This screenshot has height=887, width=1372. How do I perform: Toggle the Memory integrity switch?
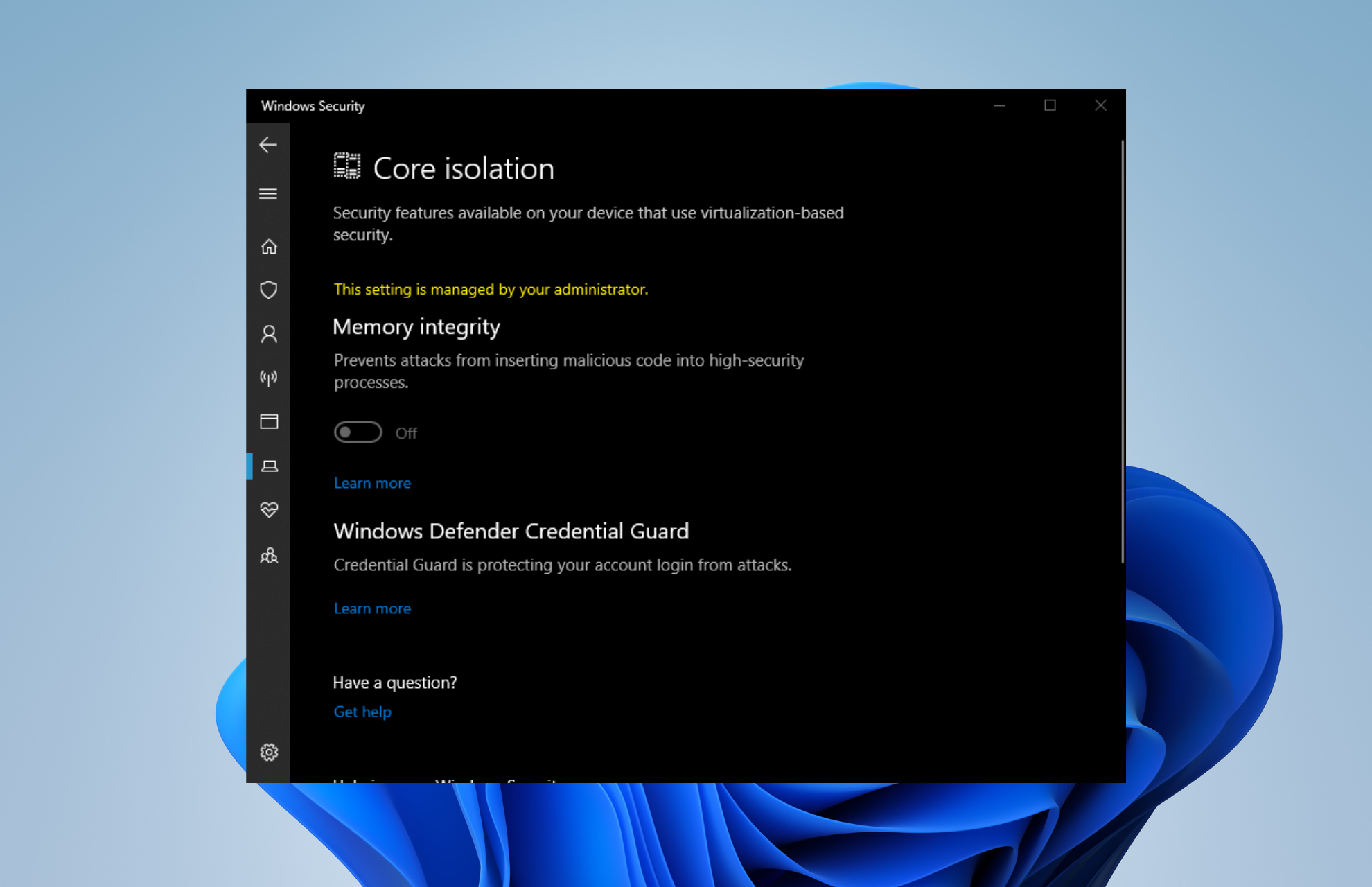click(358, 432)
